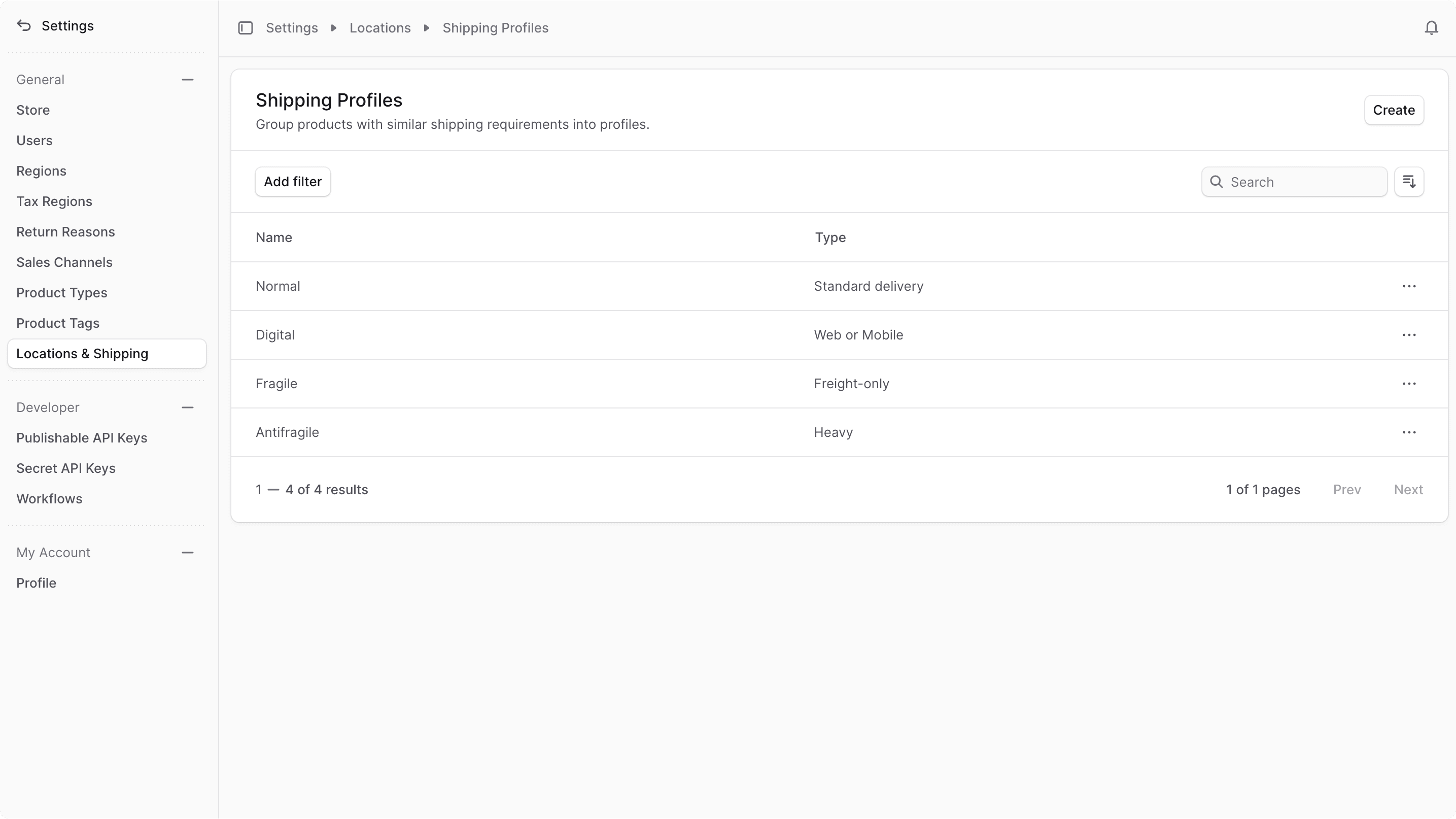This screenshot has width=1456, height=819.
Task: Open the row actions menu for the Fragile profile
Action: (x=1409, y=383)
